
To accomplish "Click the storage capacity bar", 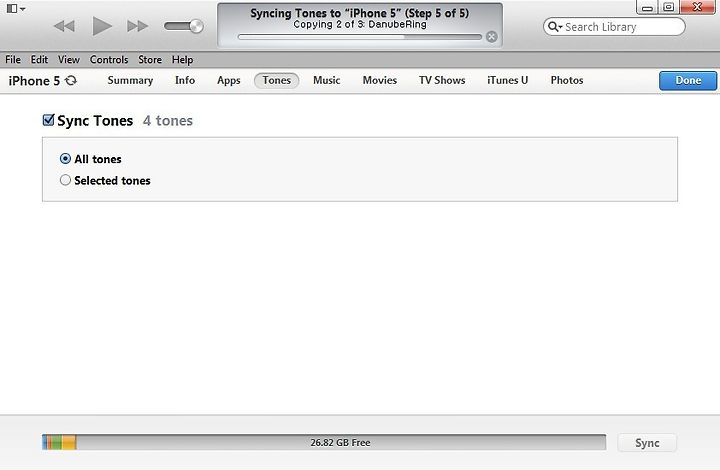I will coord(324,442).
